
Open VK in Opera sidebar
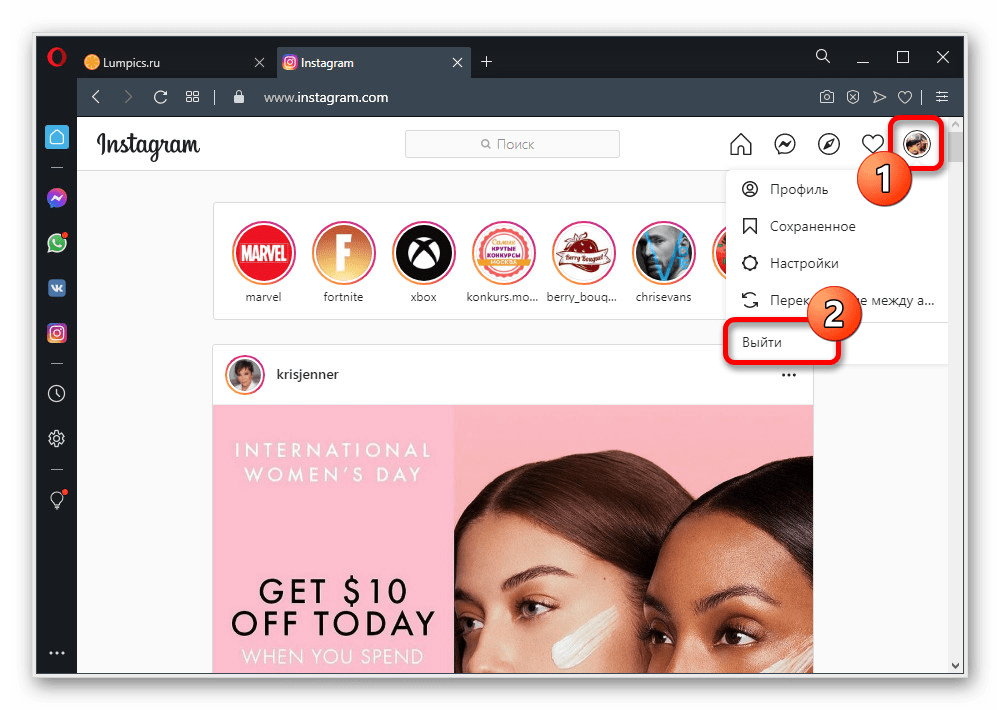tap(57, 288)
